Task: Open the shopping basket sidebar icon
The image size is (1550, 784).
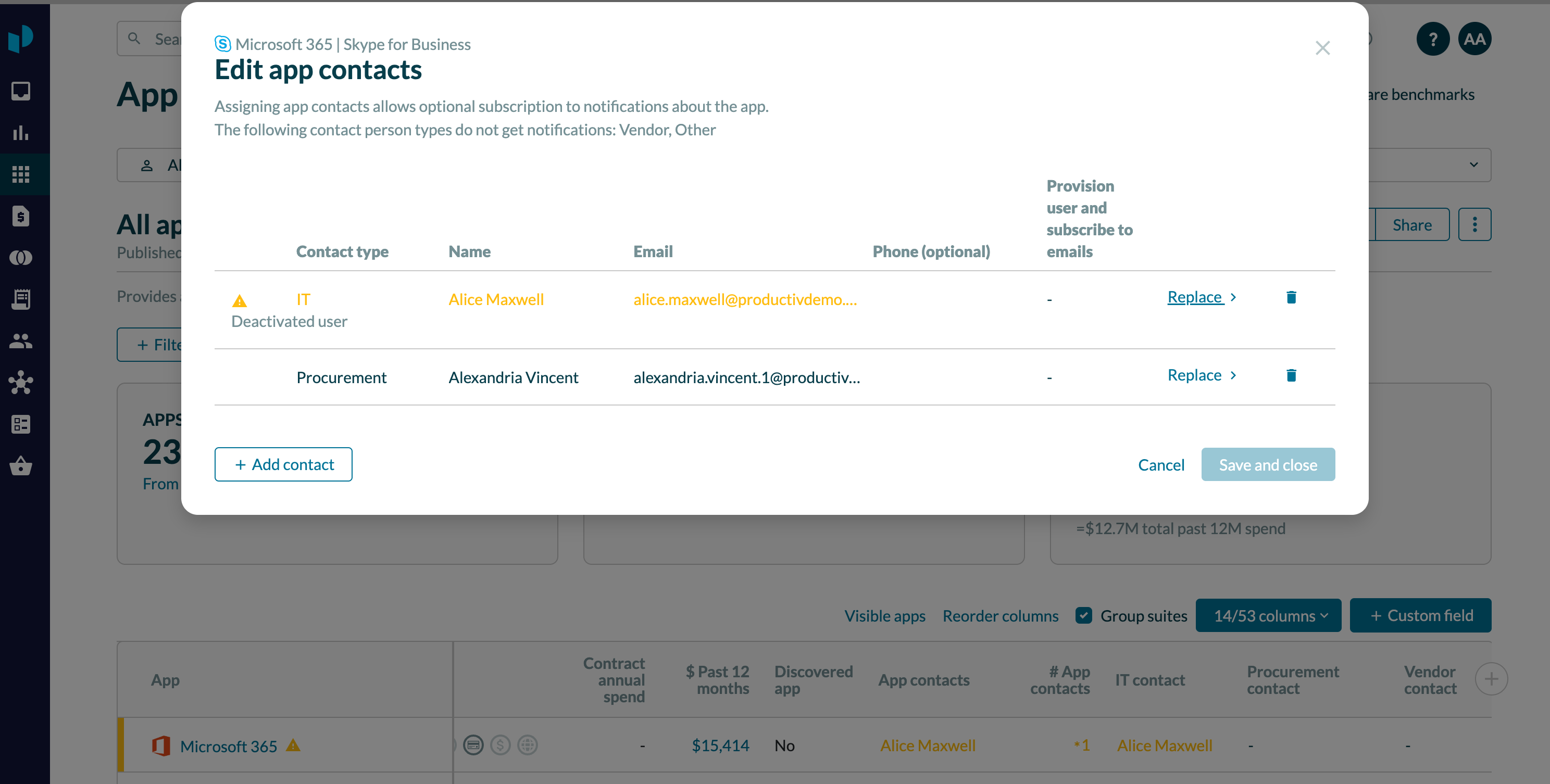Action: (21, 466)
